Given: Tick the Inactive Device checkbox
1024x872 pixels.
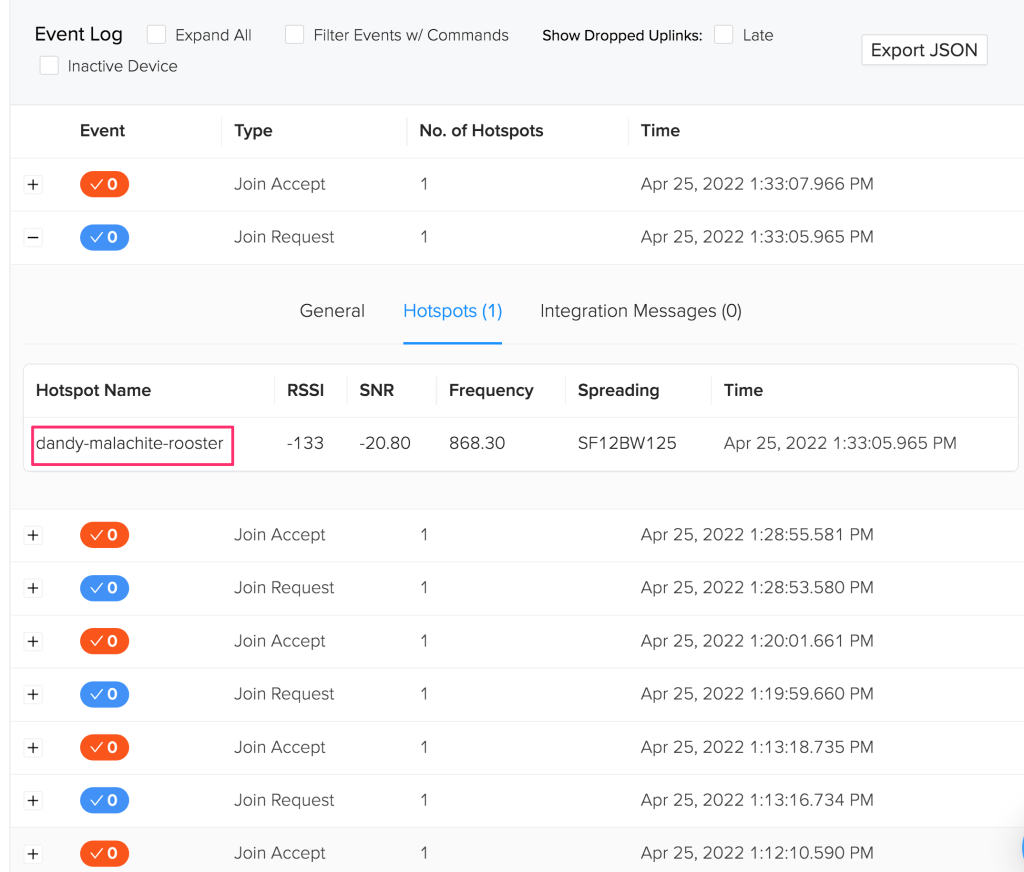Looking at the screenshot, I should [49, 66].
